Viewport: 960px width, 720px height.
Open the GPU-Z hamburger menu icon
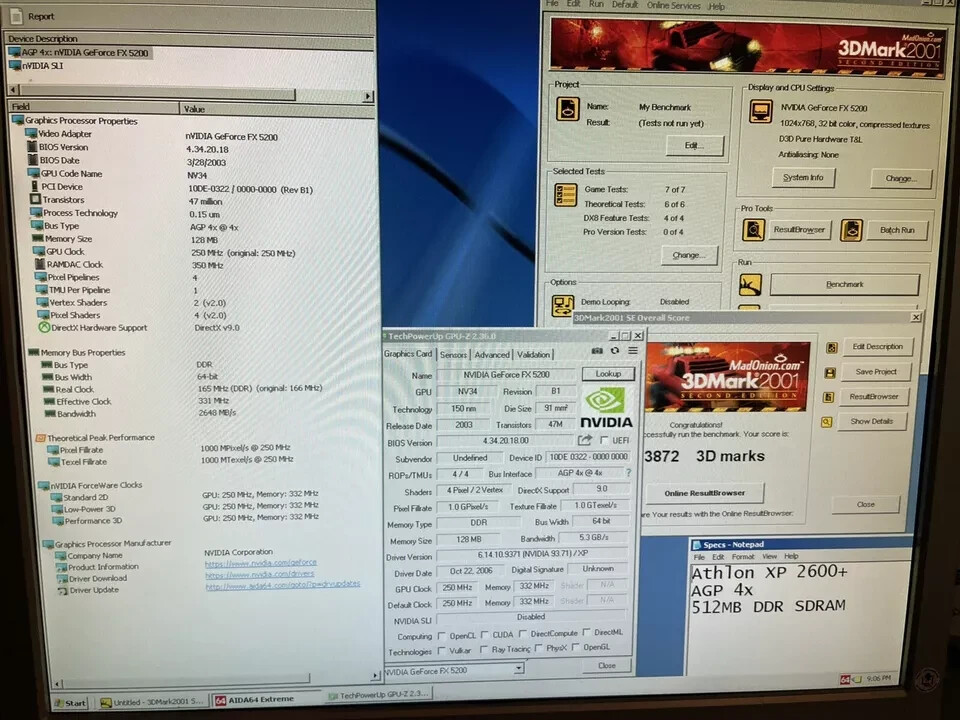click(632, 350)
